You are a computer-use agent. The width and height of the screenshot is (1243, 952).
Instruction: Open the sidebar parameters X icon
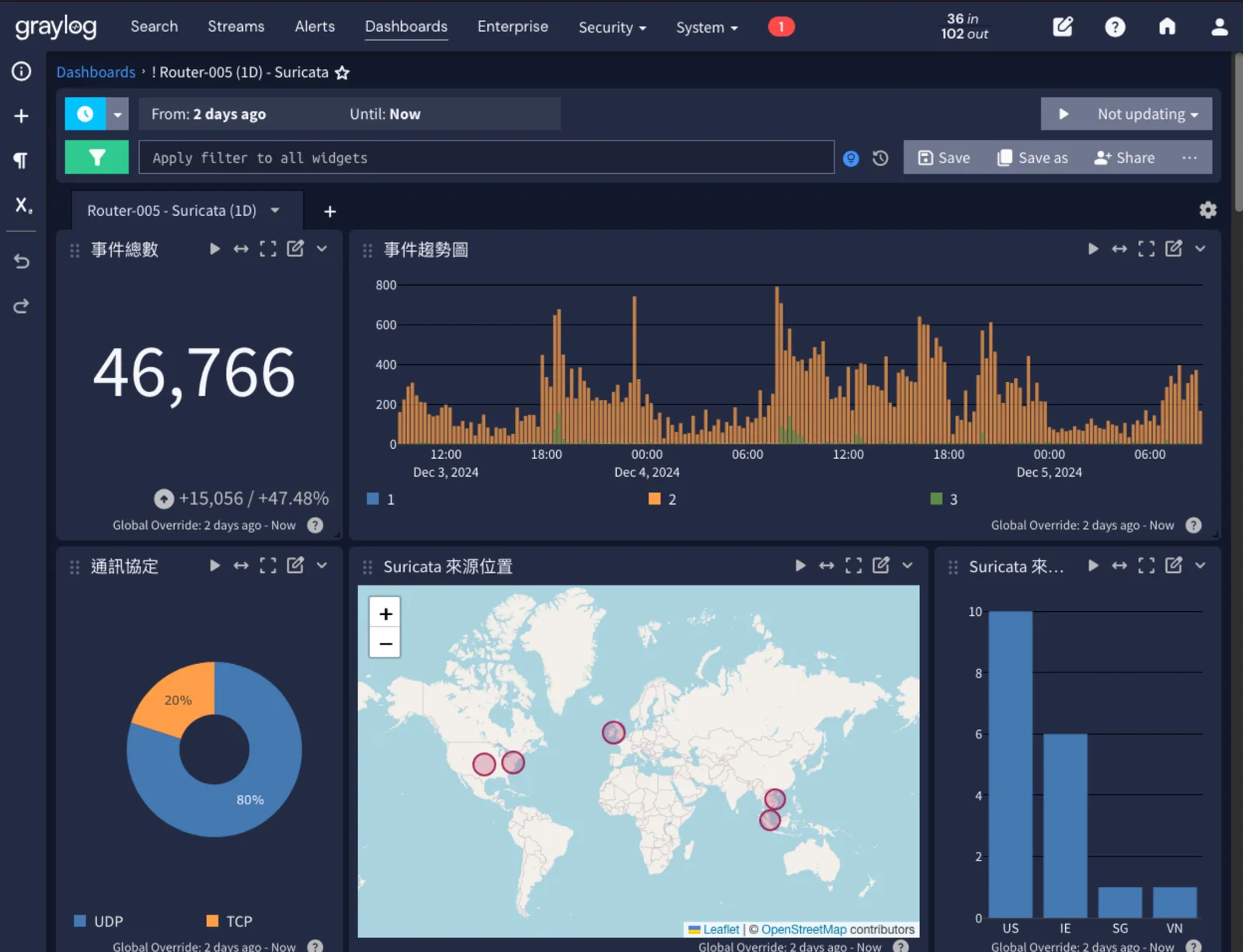click(23, 205)
